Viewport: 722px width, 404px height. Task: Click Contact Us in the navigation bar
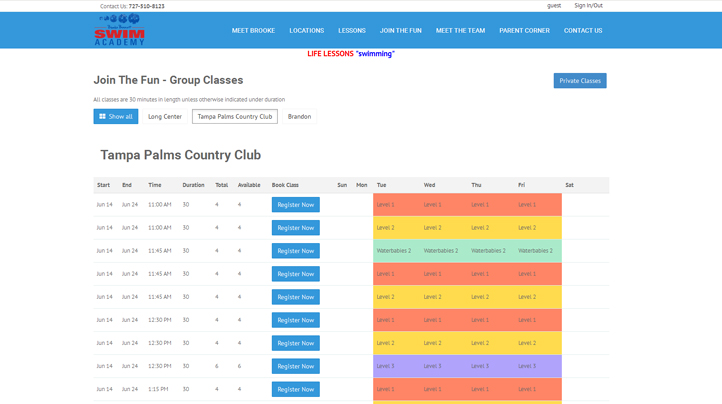coord(583,31)
